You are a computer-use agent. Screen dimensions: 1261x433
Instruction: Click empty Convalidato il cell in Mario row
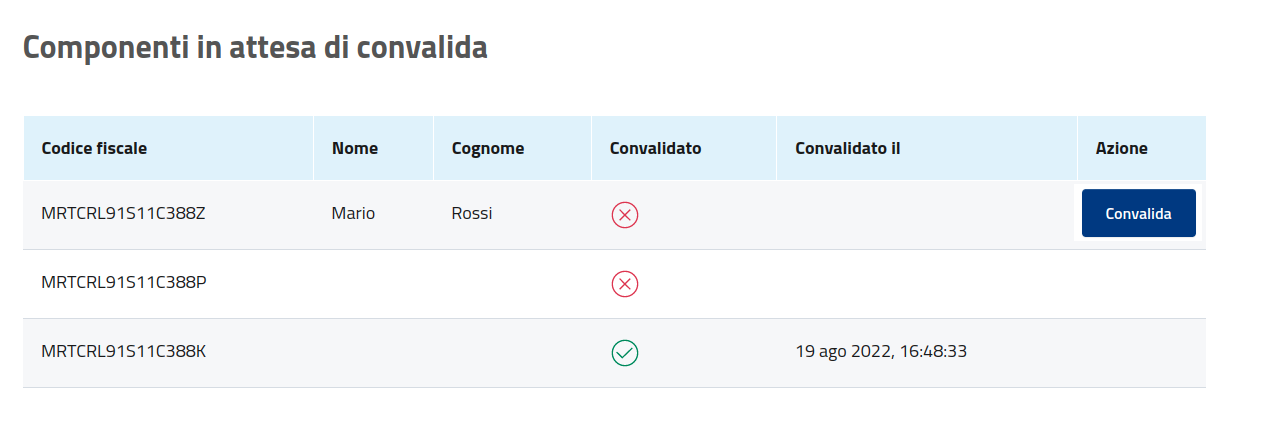926,214
